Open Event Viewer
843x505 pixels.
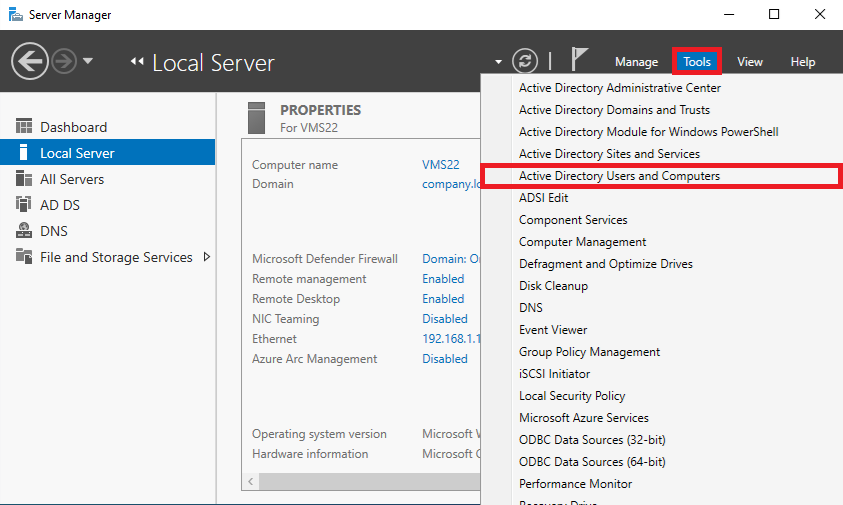pyautogui.click(x=553, y=330)
